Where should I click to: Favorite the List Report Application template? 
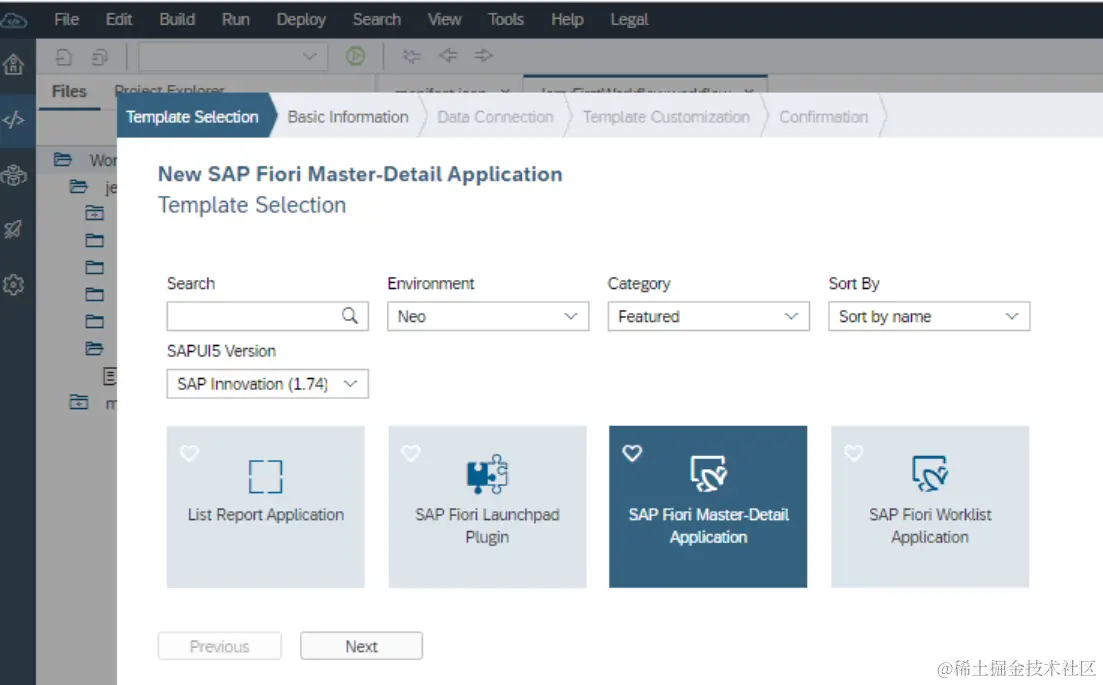189,453
